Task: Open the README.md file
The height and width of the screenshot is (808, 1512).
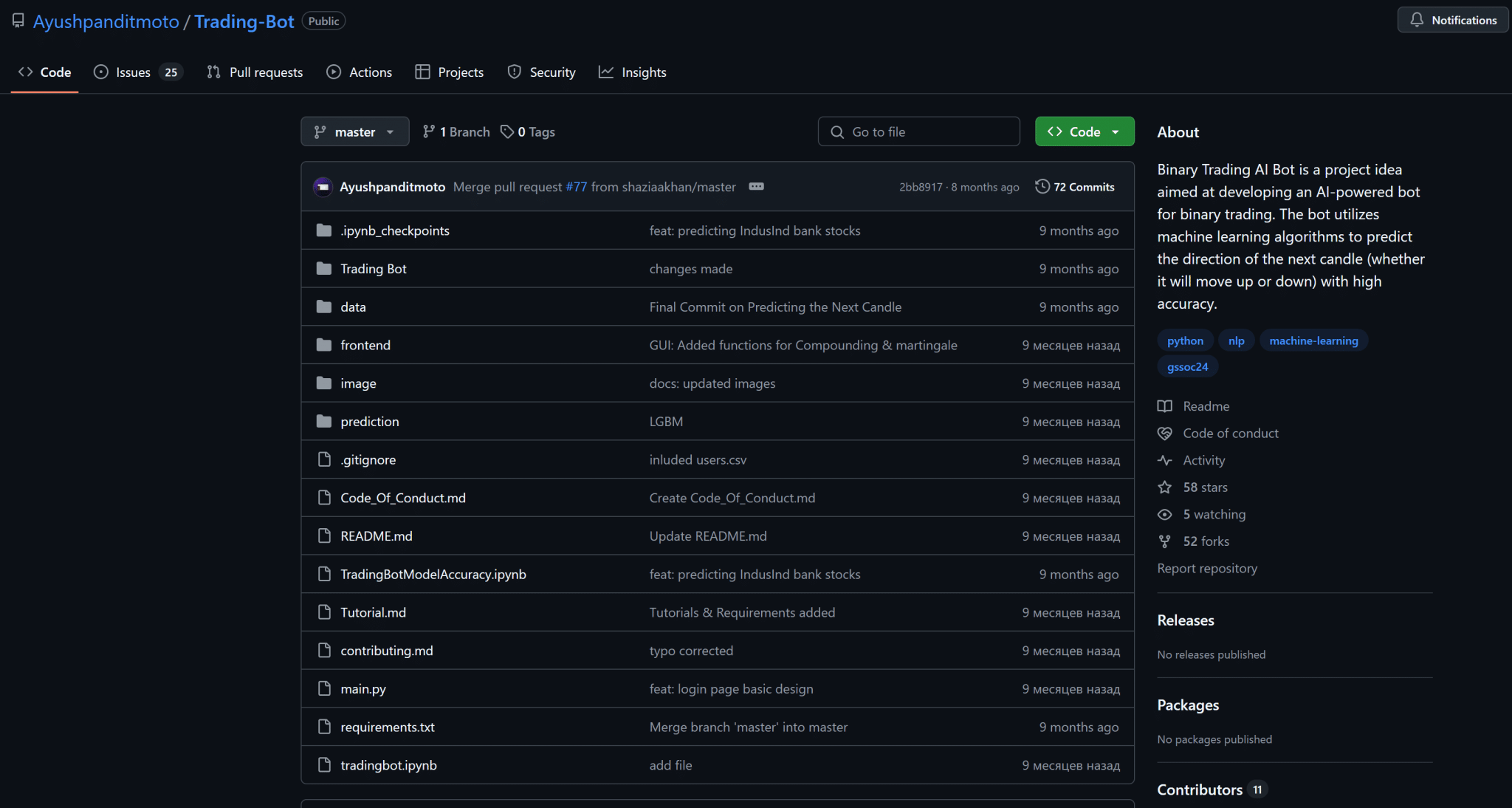Action: pyautogui.click(x=377, y=536)
